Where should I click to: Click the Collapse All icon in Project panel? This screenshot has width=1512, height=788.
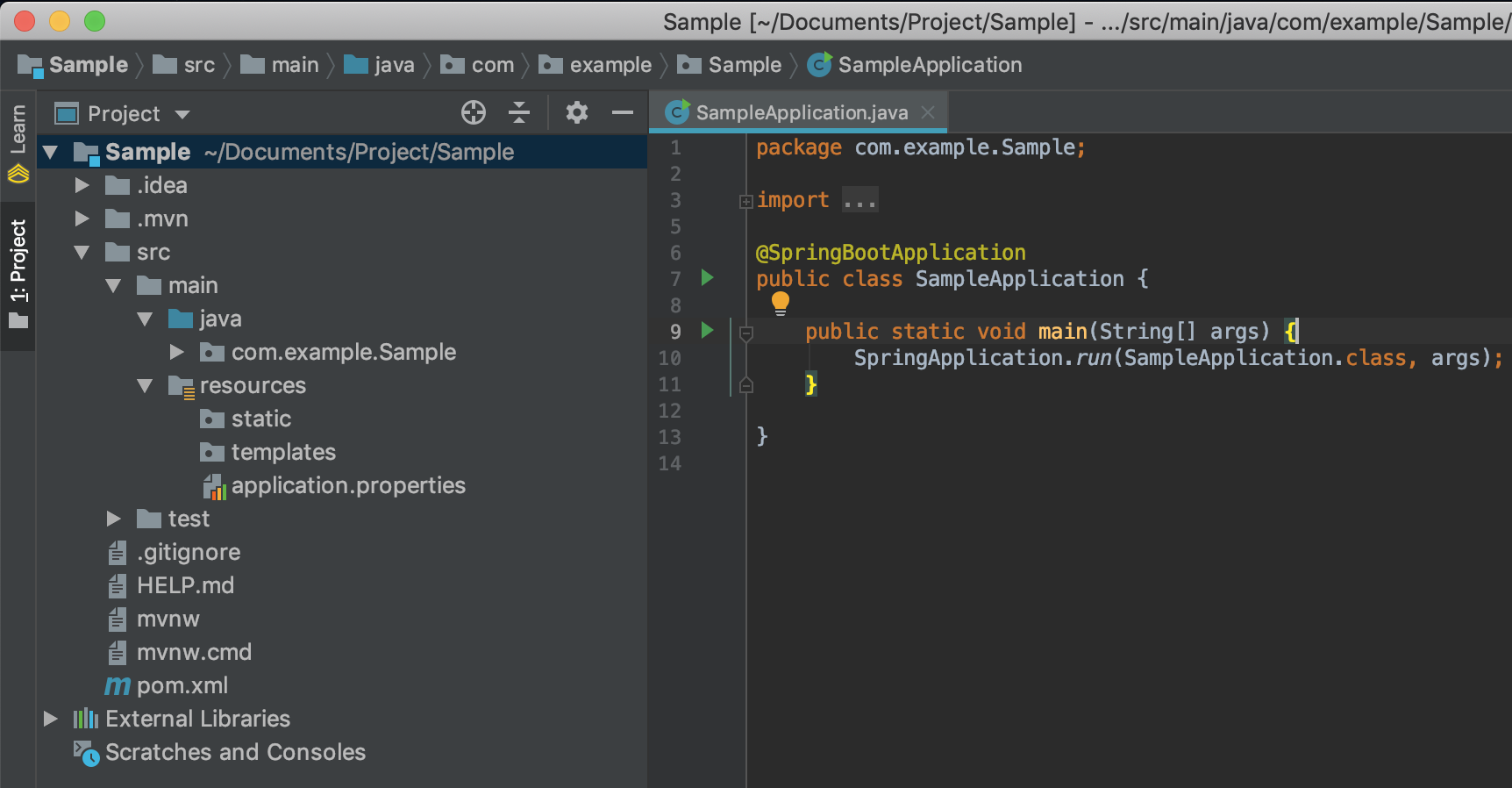(x=519, y=112)
